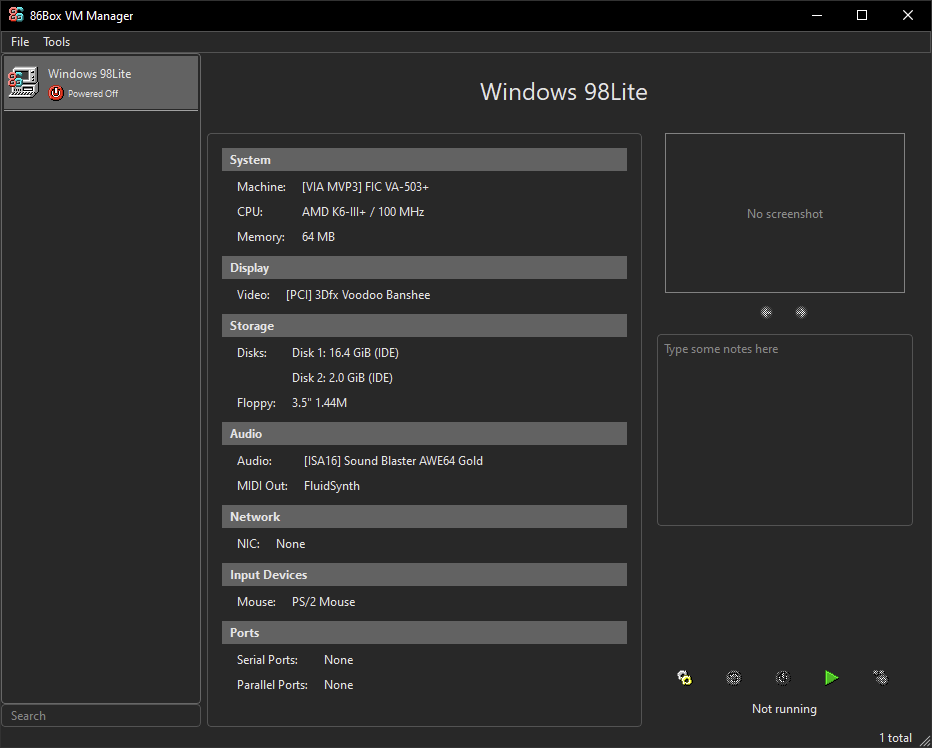Click the greyed-out icon left of the green play button

click(783, 678)
